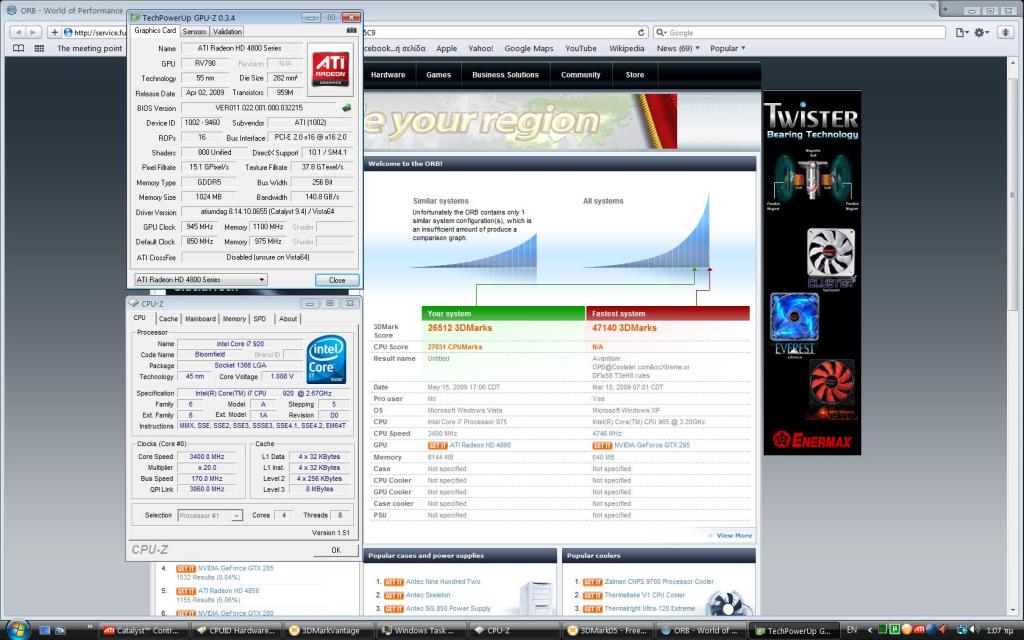The image size is (1024, 640).
Task: Click the GET IT badge next to ATI Radeon HD 4800
Action: tap(437, 445)
